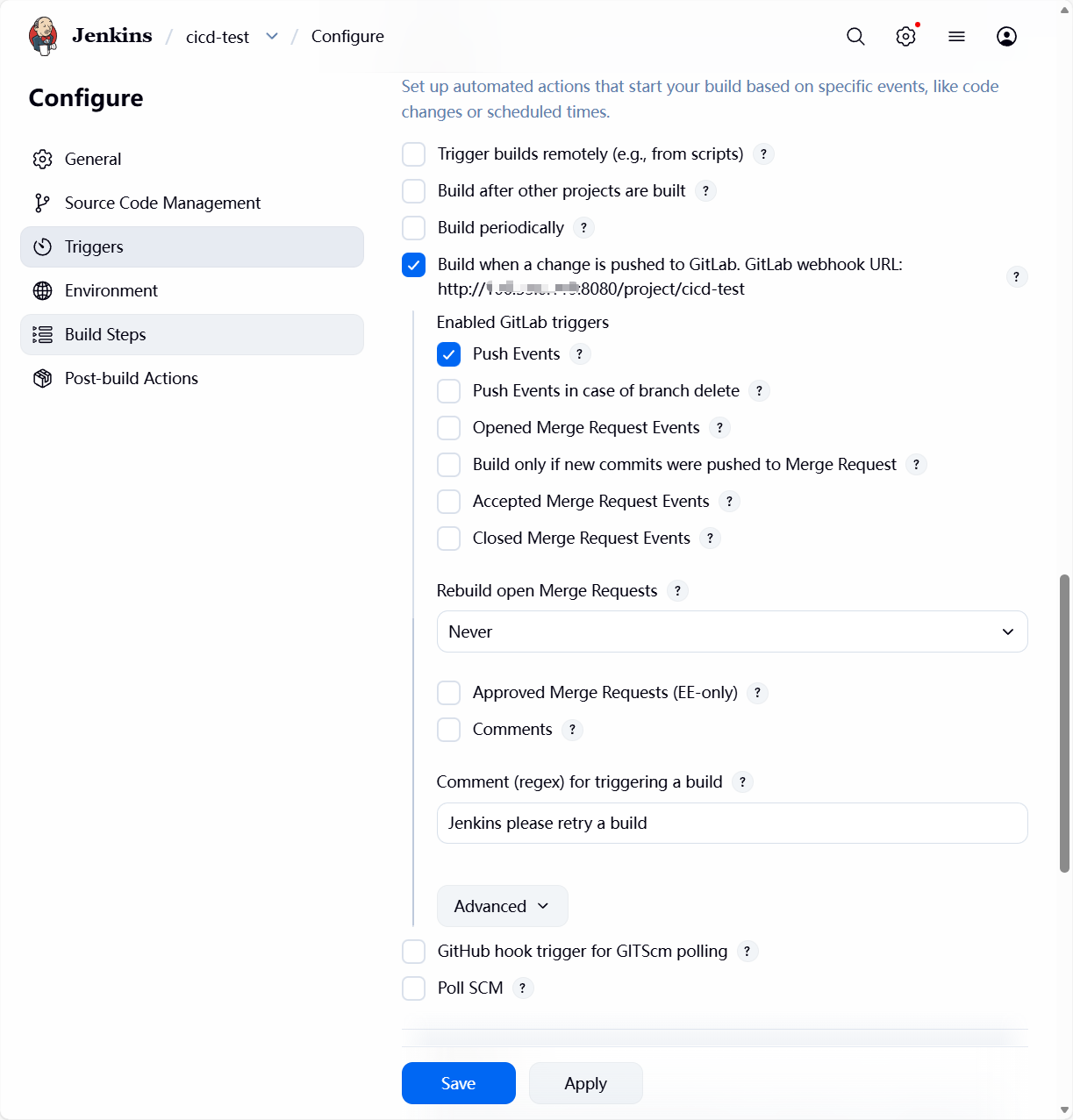Click the Post-build Actions box icon
This screenshot has width=1073, height=1120.
tap(42, 378)
